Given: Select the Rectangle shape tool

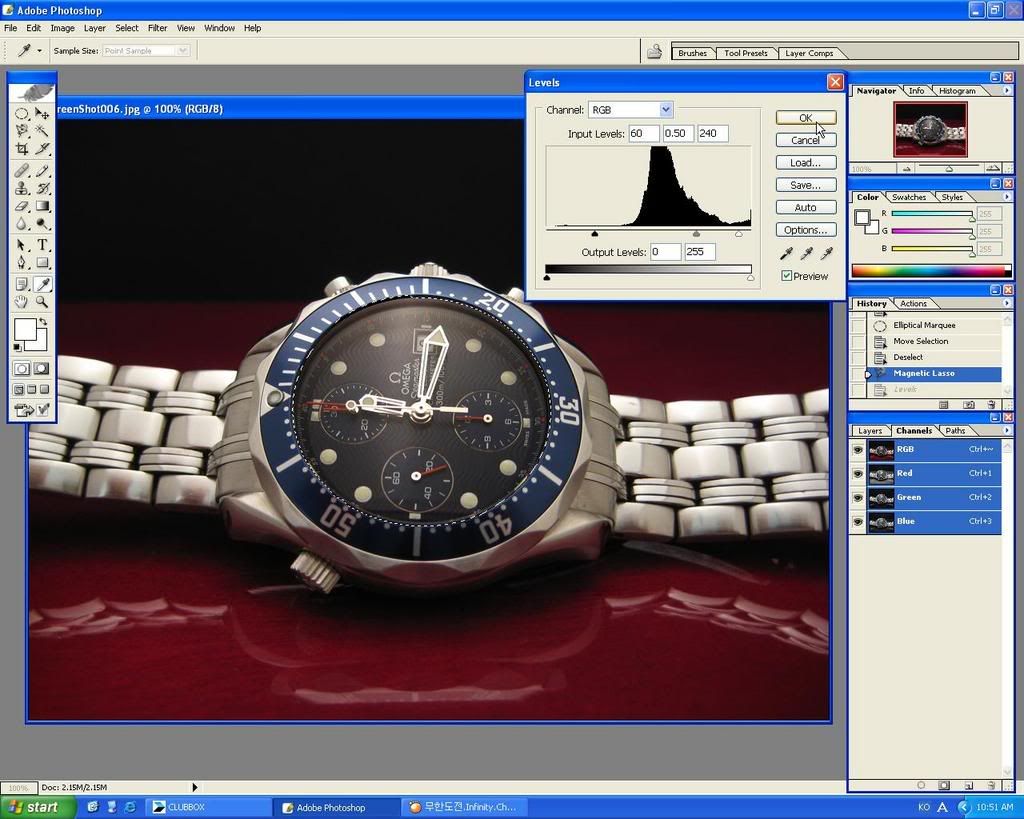Looking at the screenshot, I should 42,263.
